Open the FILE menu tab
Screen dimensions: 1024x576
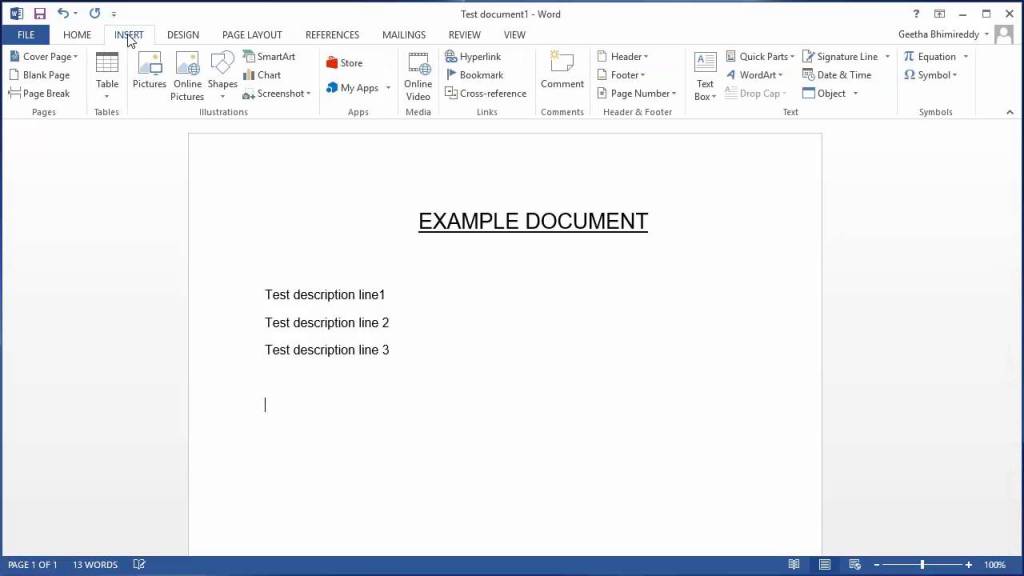26,35
